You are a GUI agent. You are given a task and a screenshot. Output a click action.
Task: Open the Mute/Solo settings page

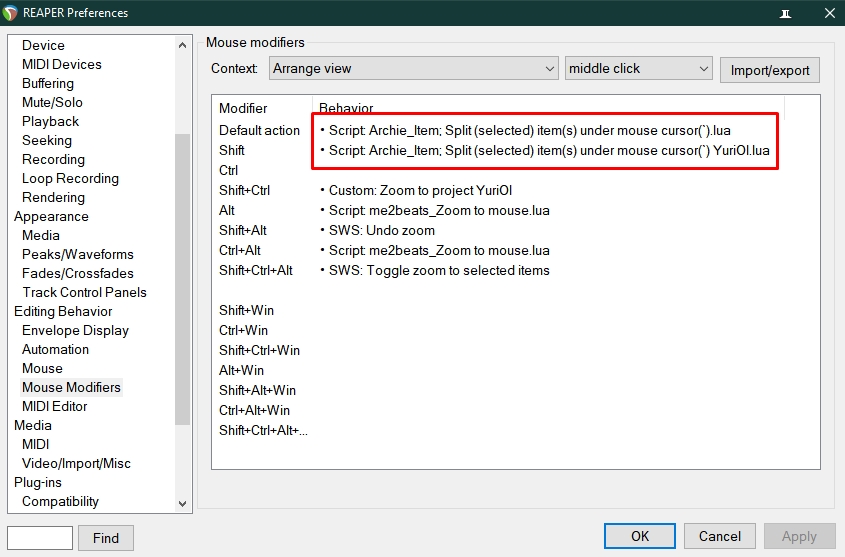(x=52, y=102)
